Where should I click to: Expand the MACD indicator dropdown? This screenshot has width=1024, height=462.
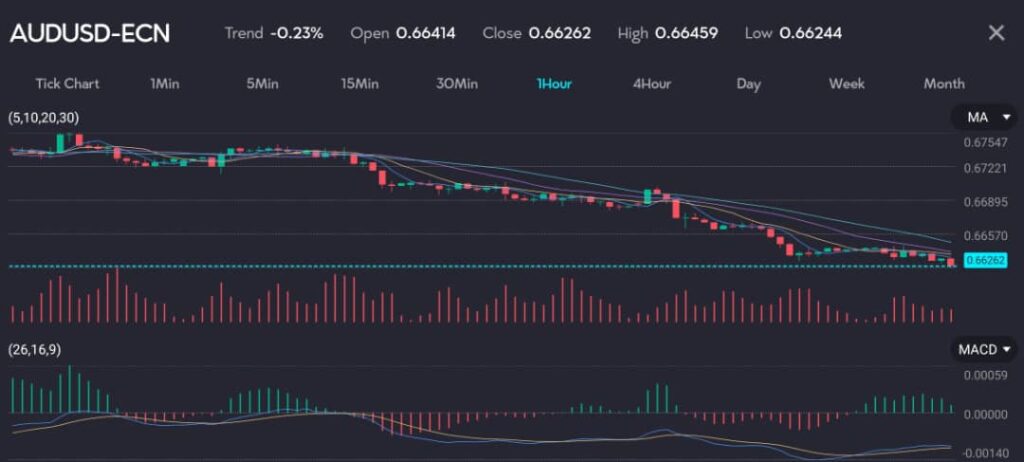(984, 349)
